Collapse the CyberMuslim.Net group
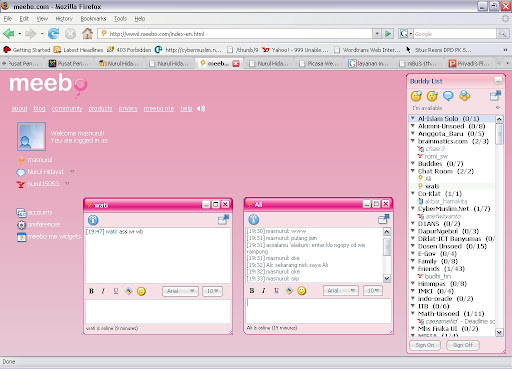 coord(413,209)
